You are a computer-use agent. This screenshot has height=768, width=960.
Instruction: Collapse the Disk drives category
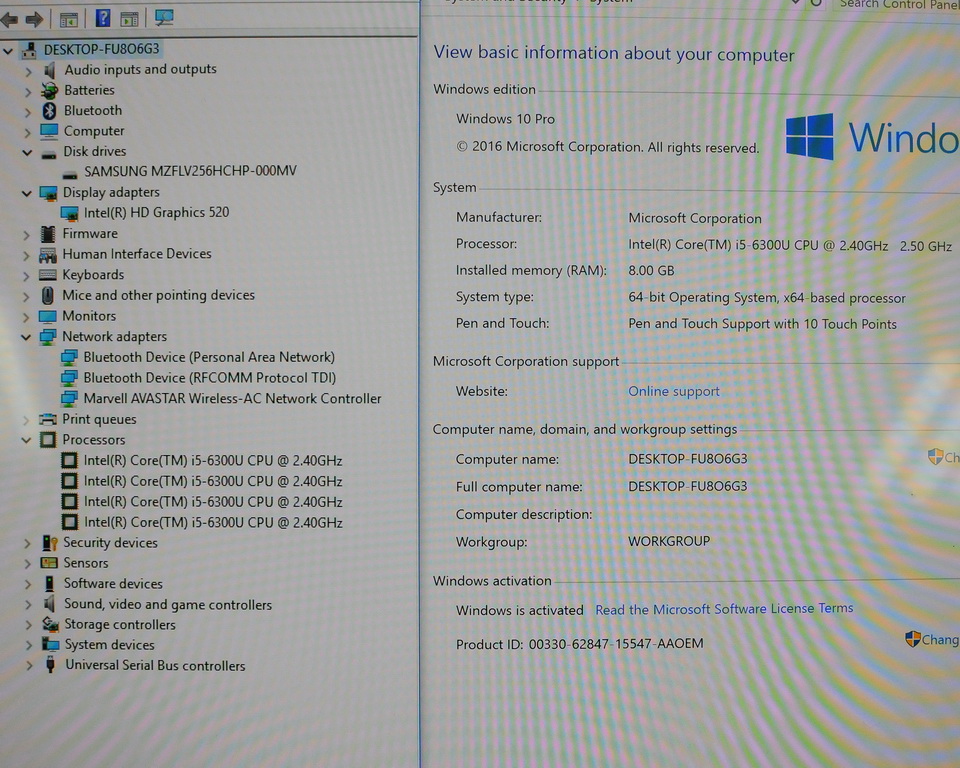[27, 152]
